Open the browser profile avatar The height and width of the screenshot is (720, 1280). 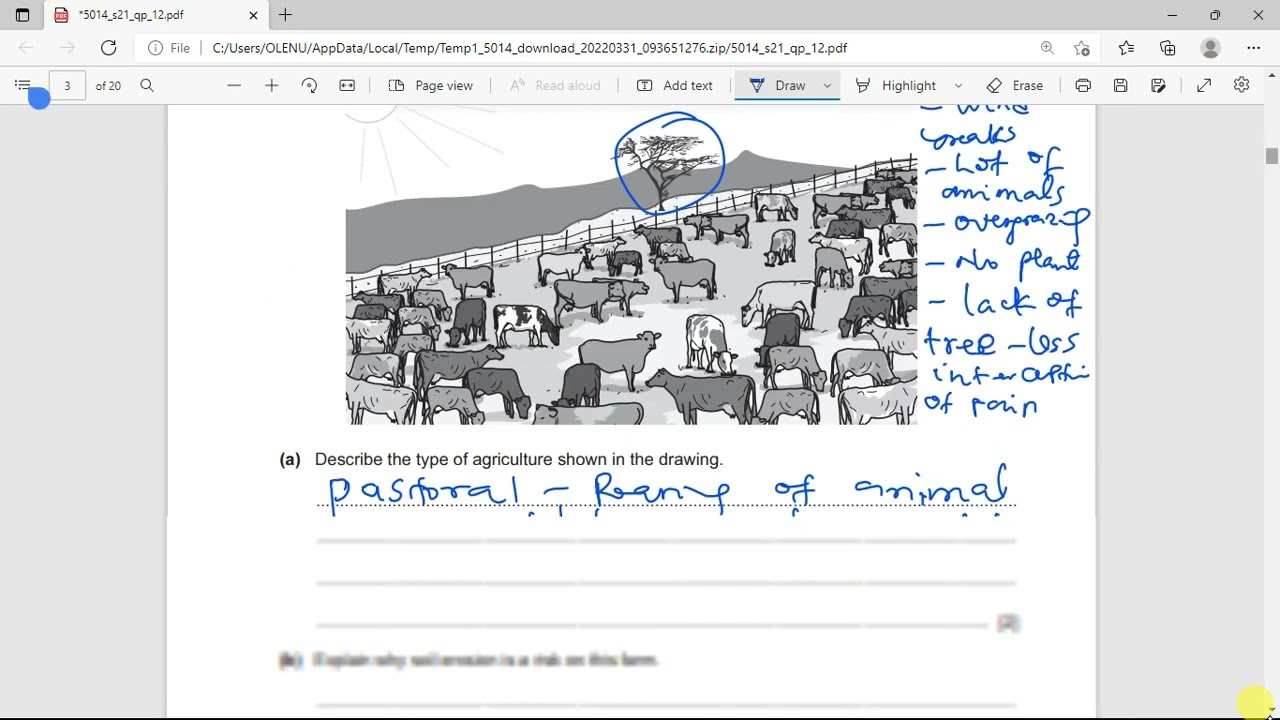point(1211,48)
